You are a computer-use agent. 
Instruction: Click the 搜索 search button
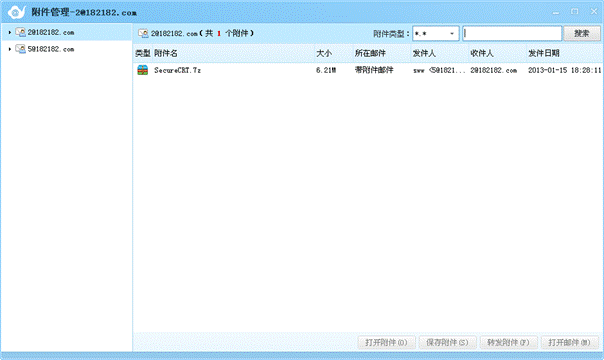pyautogui.click(x=582, y=33)
